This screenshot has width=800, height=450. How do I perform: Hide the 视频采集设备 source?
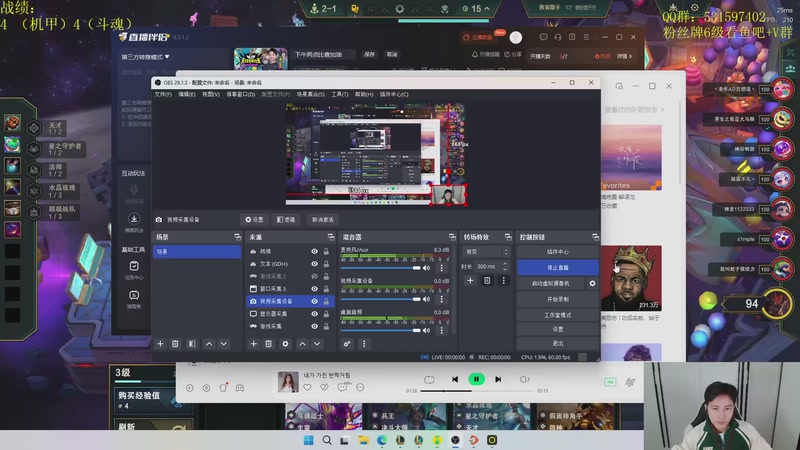[x=314, y=301]
